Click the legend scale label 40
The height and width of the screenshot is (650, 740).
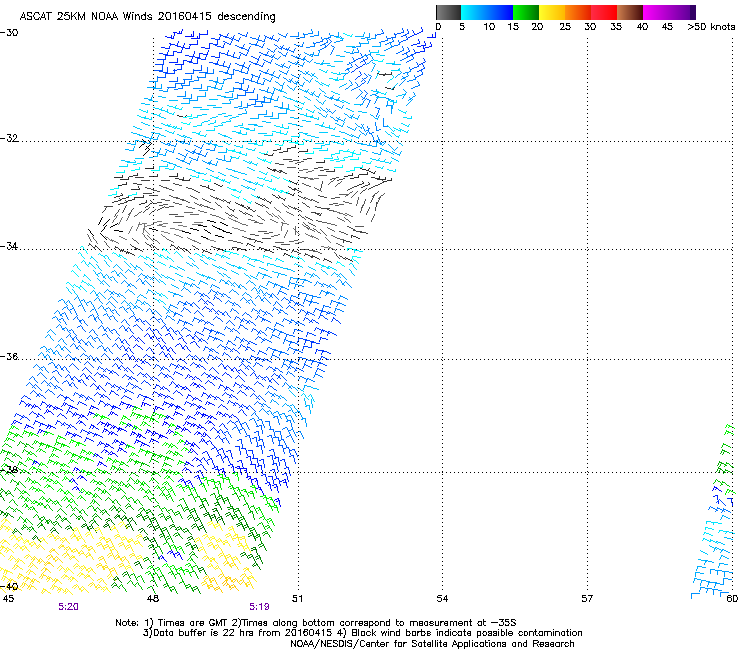click(x=642, y=27)
